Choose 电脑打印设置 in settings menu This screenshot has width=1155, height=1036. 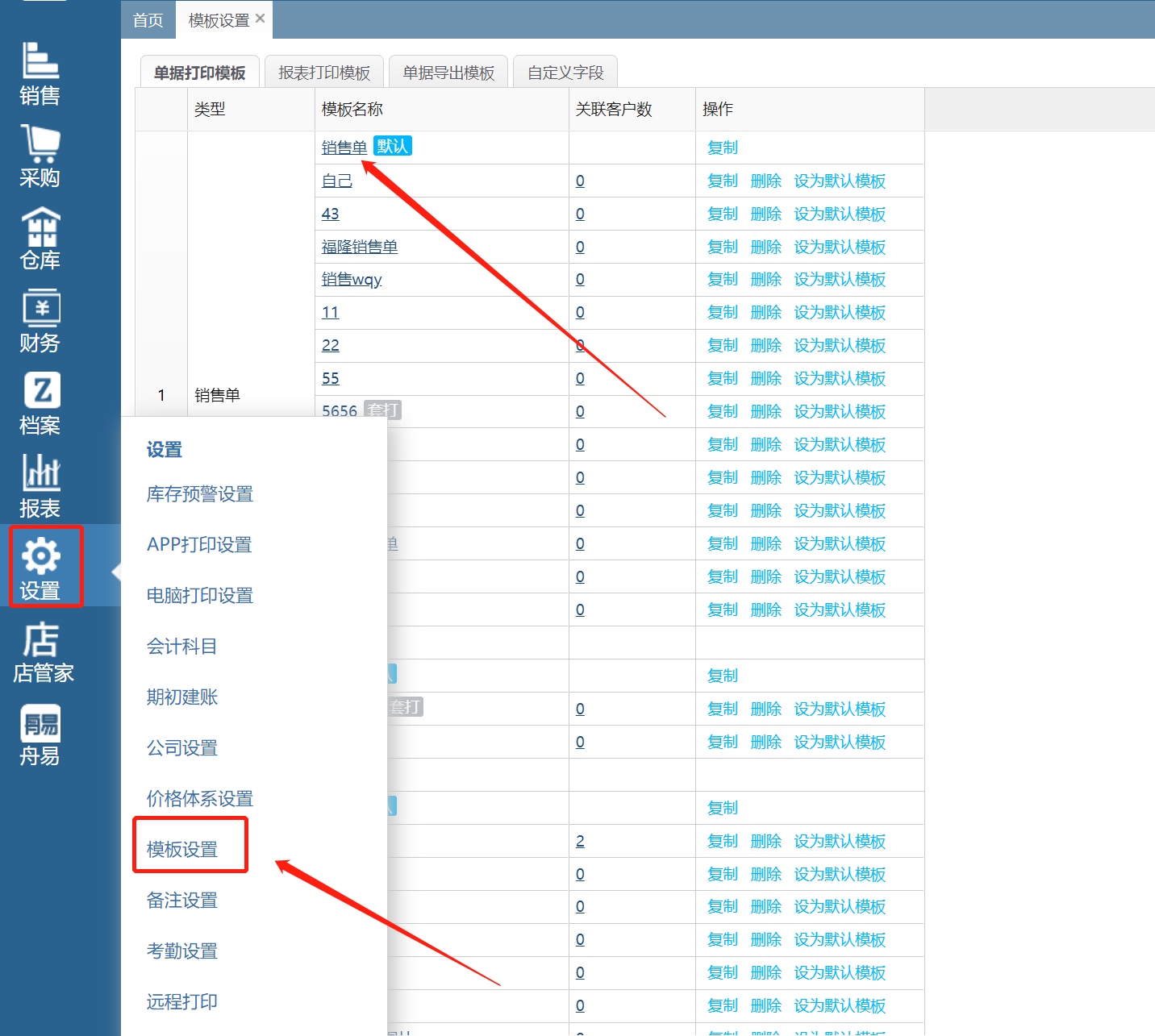point(200,596)
